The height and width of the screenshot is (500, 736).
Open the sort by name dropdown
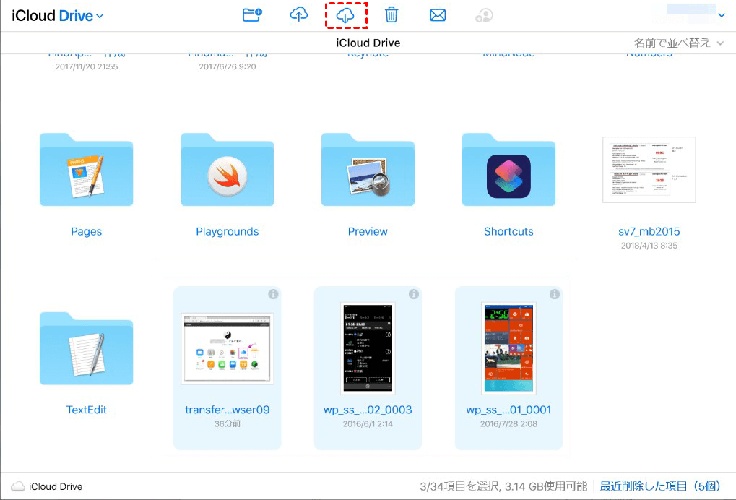[x=678, y=43]
